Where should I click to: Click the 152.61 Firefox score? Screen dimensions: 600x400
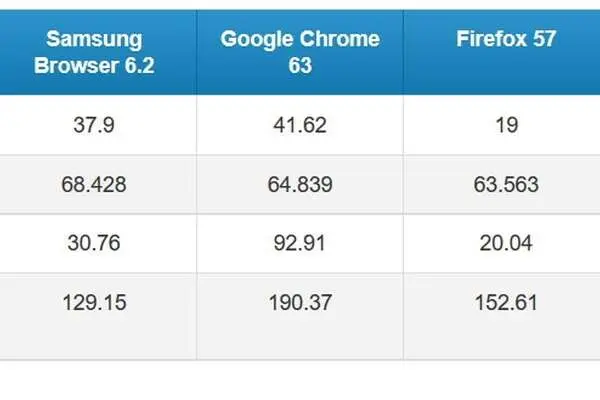click(x=506, y=302)
